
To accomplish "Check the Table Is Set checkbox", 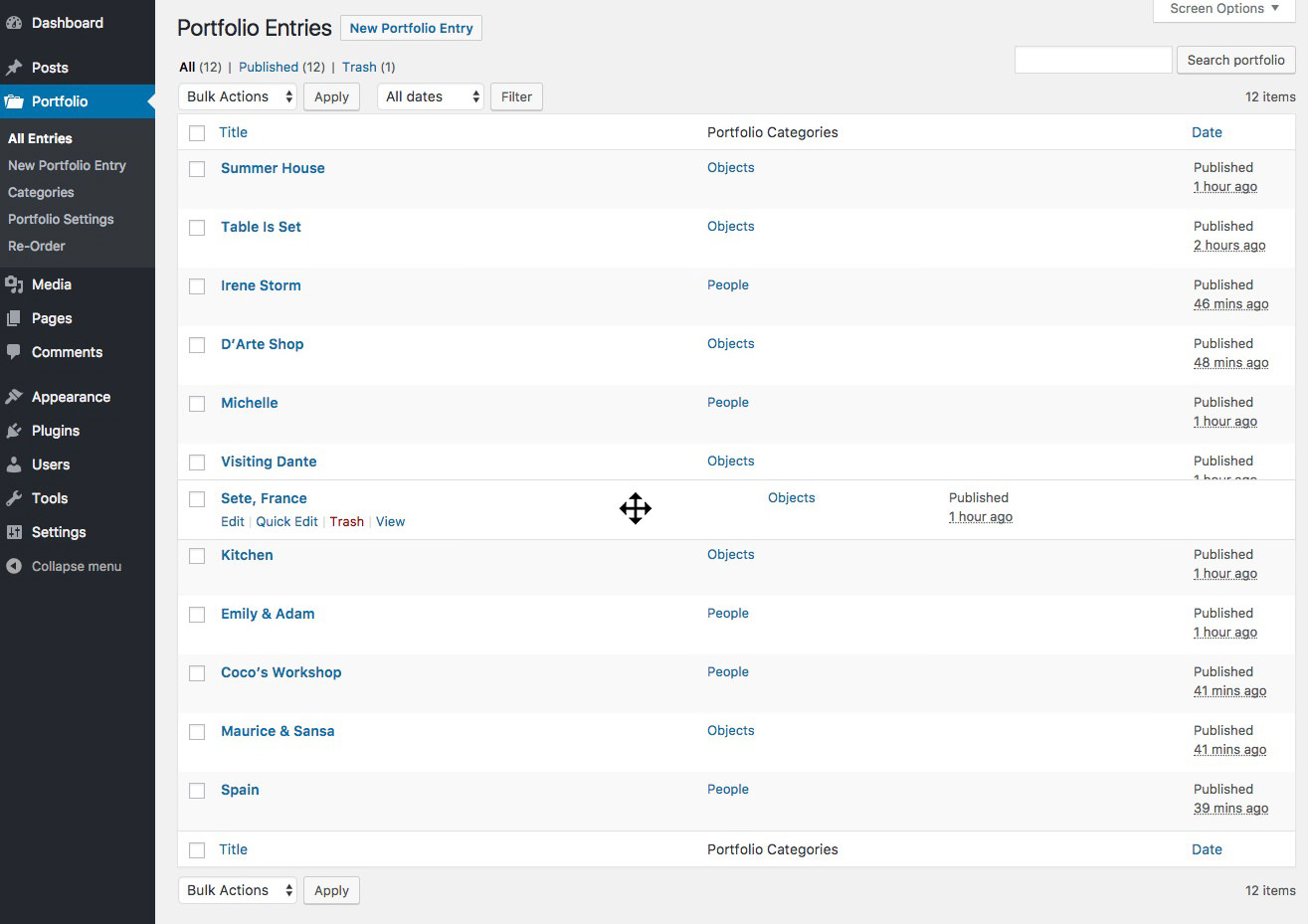I will pyautogui.click(x=197, y=228).
